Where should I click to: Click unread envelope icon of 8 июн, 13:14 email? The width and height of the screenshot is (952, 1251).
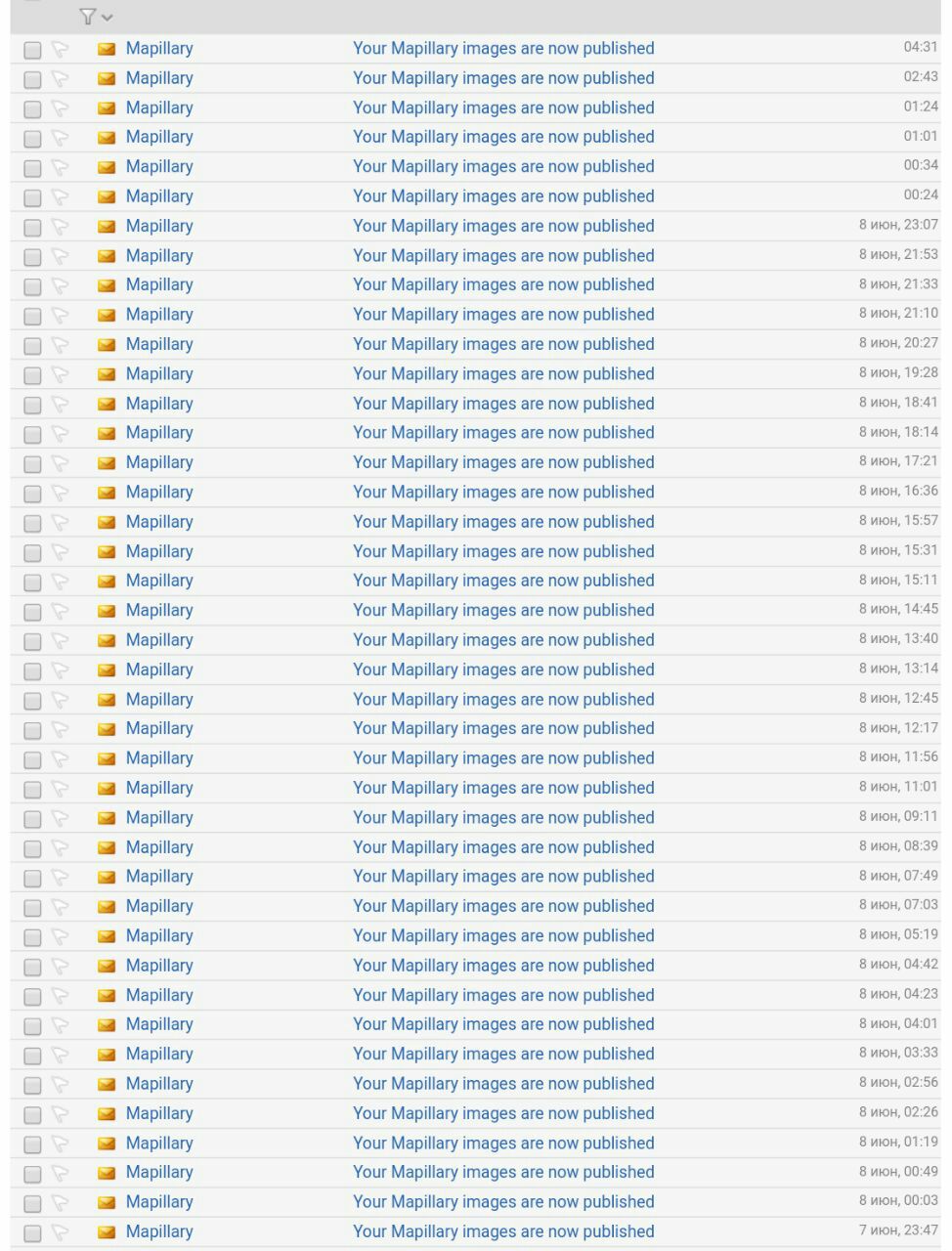point(107,670)
